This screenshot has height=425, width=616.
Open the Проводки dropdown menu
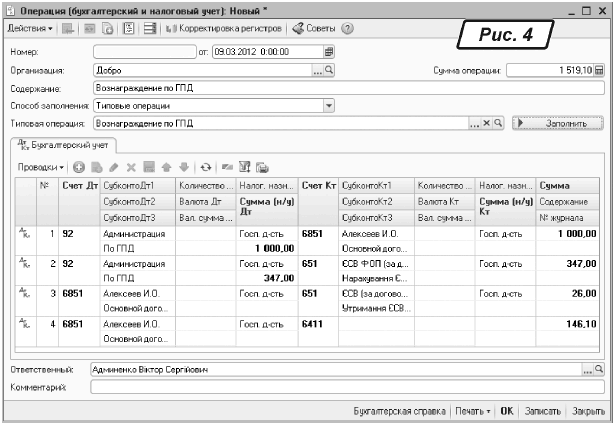point(42,166)
